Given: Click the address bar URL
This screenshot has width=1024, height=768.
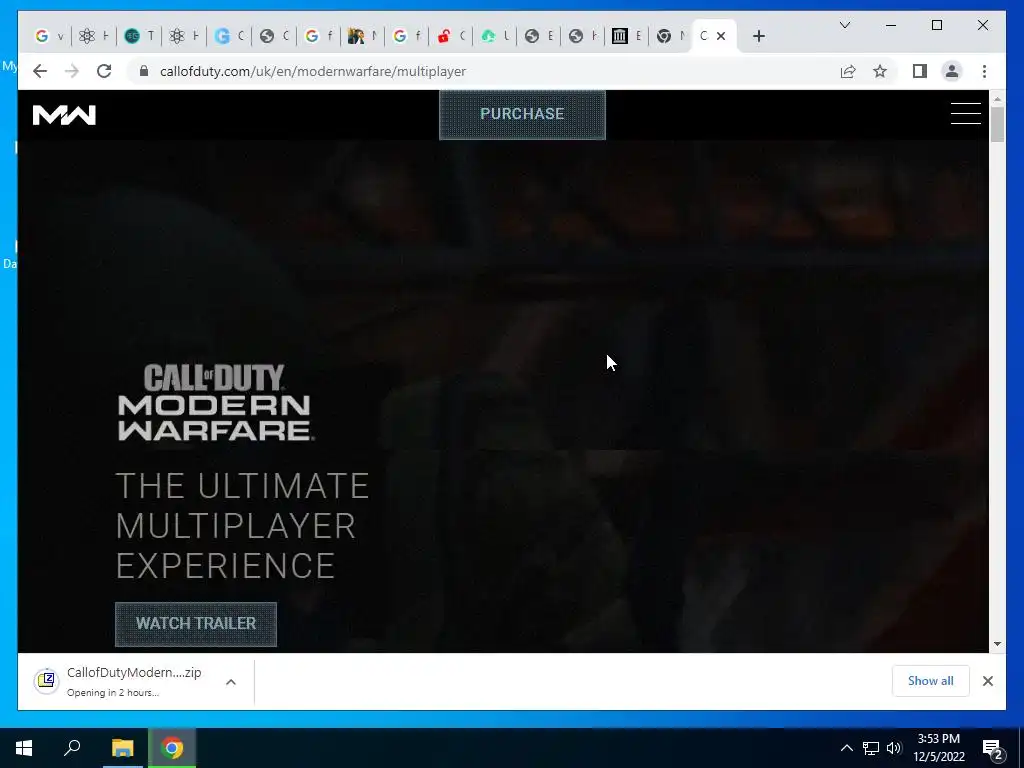Looking at the screenshot, I should coord(313,71).
